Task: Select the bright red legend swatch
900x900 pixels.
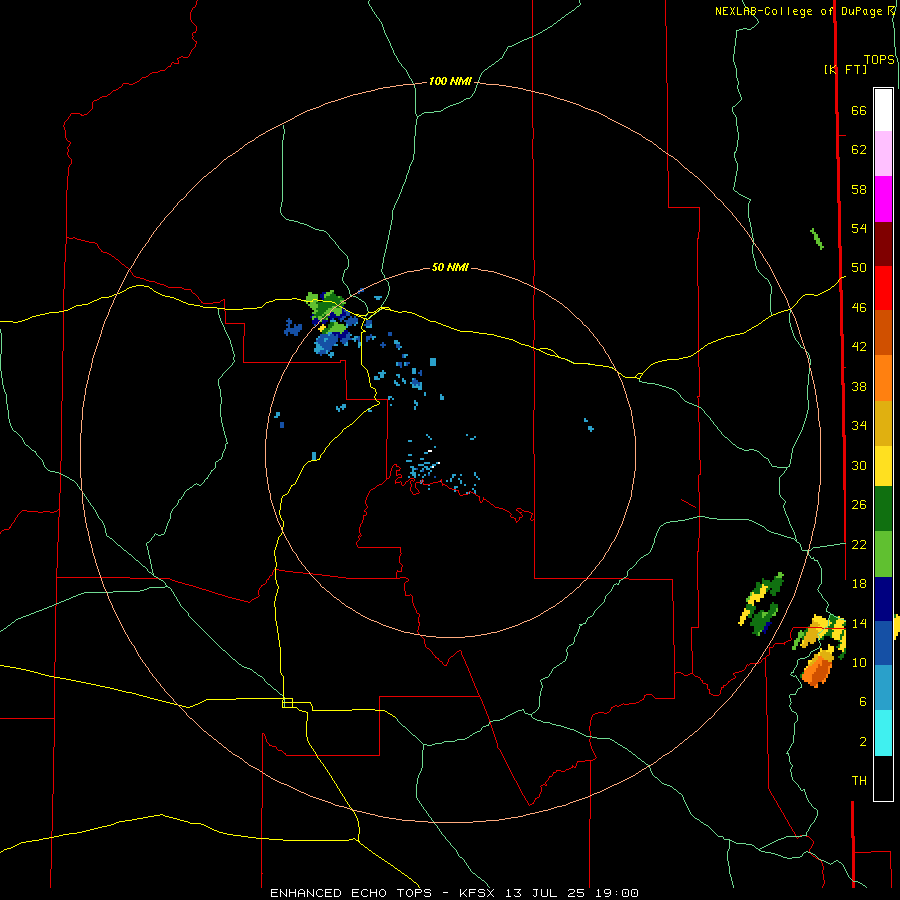Action: [x=883, y=288]
